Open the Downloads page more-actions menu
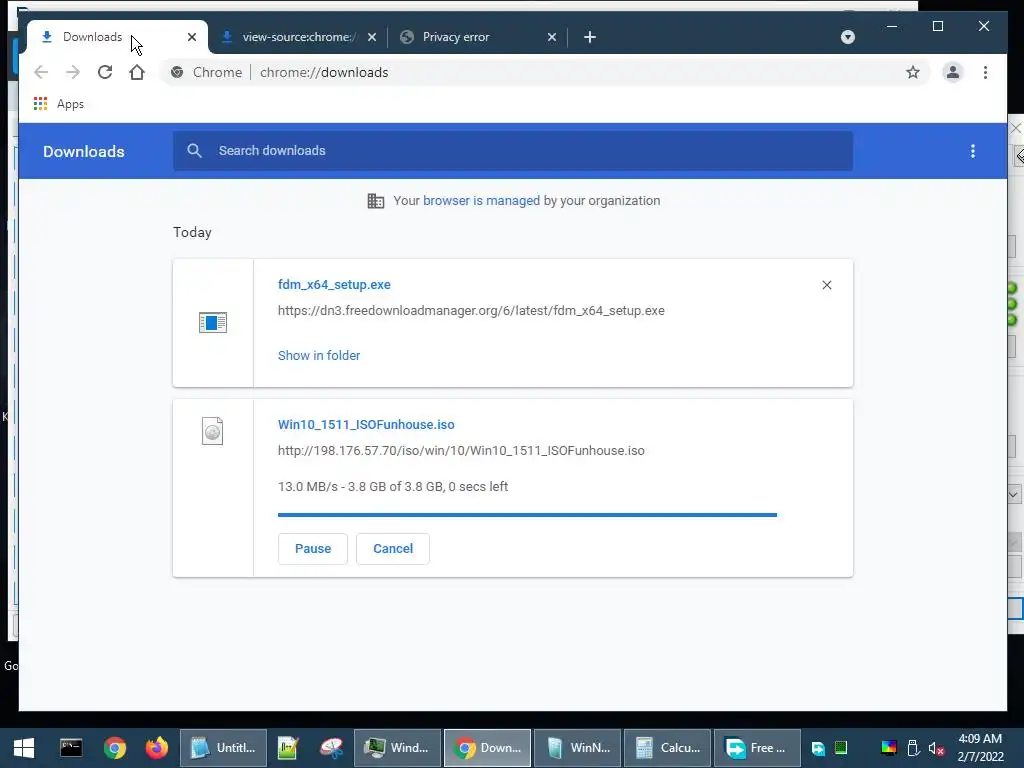Viewport: 1024px width, 768px height. (972, 152)
